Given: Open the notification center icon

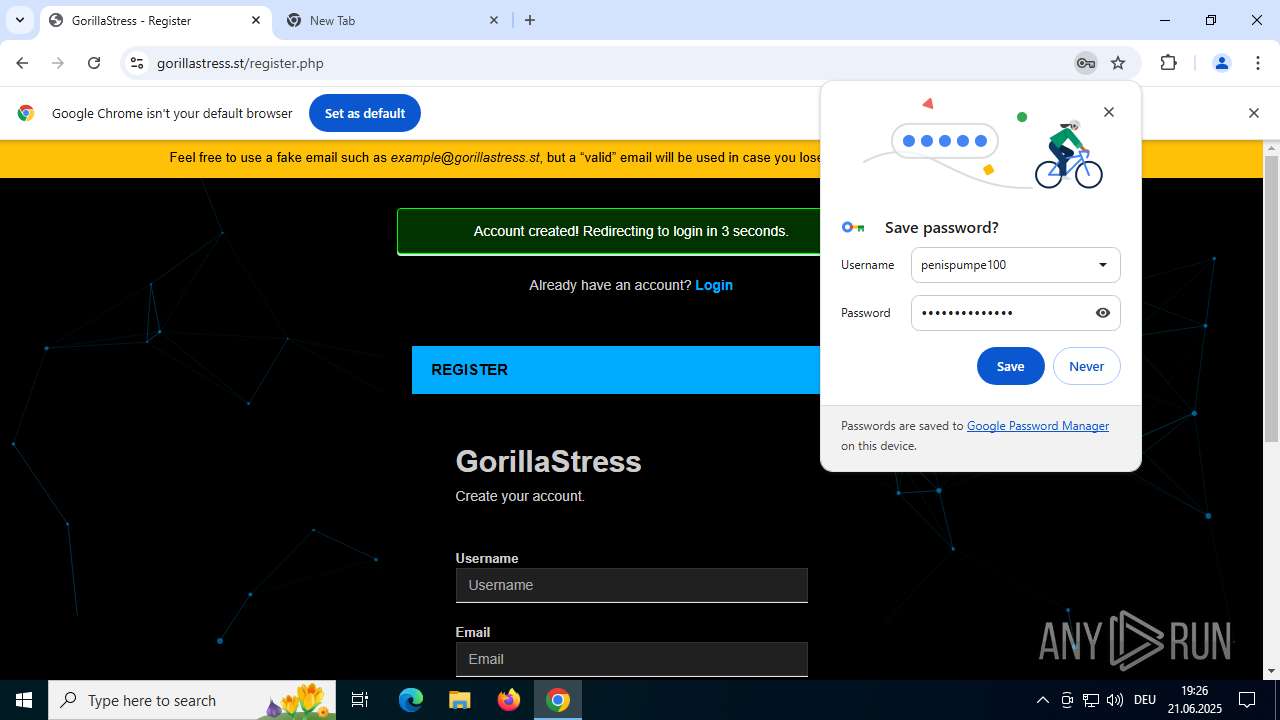Looking at the screenshot, I should click(x=1247, y=700).
